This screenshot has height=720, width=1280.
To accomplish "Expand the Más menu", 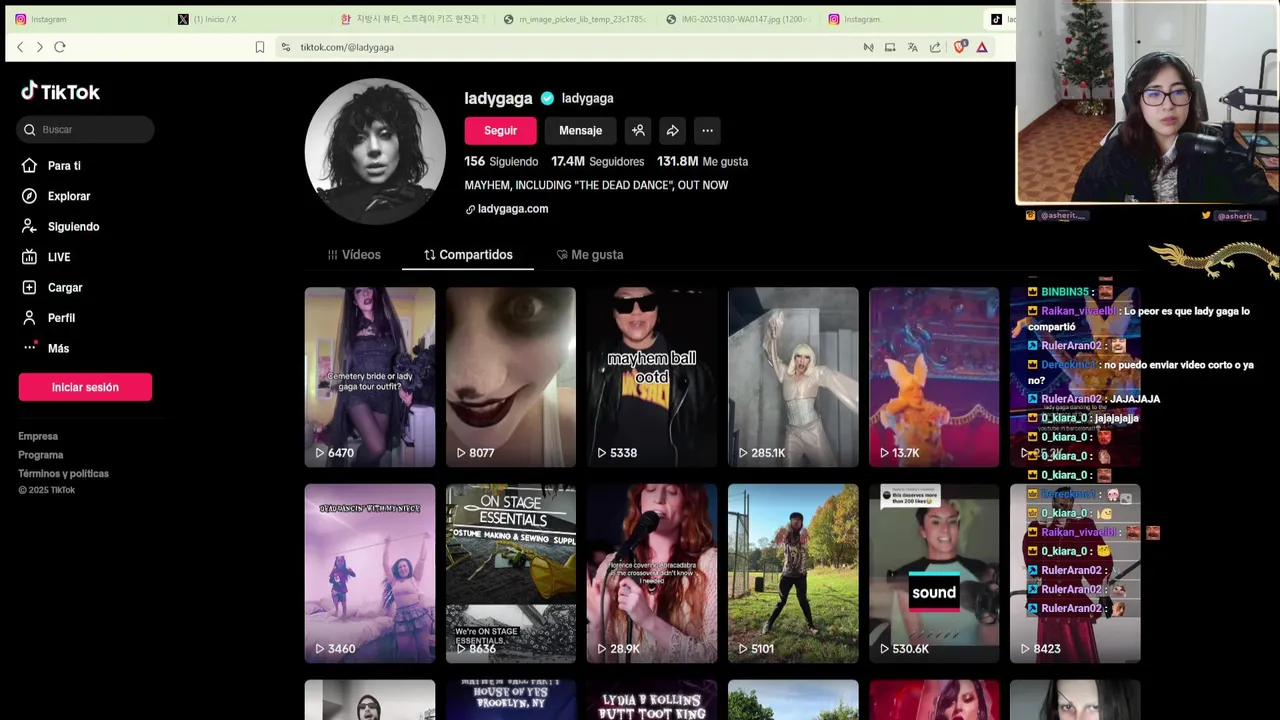I will click(x=58, y=348).
